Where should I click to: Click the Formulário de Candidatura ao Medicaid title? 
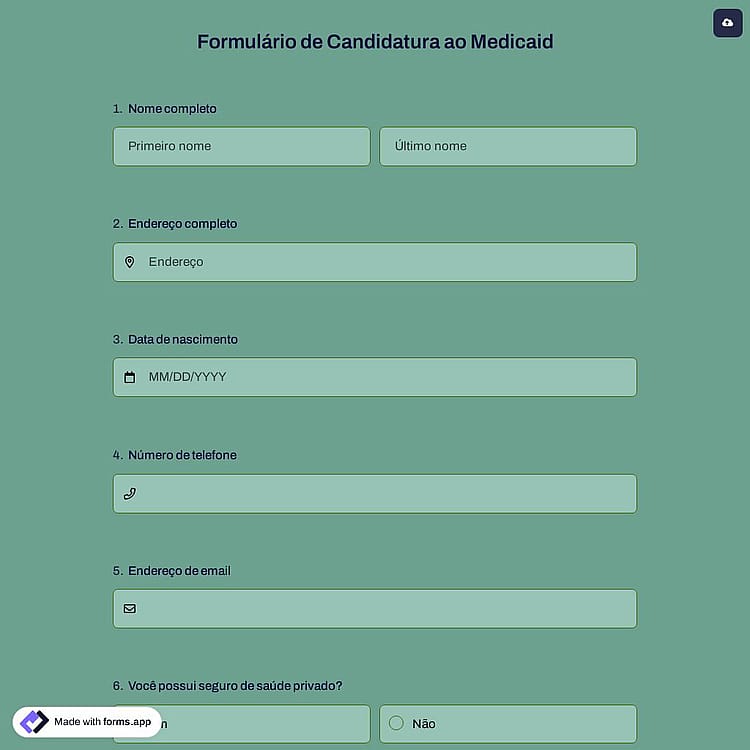pos(375,42)
